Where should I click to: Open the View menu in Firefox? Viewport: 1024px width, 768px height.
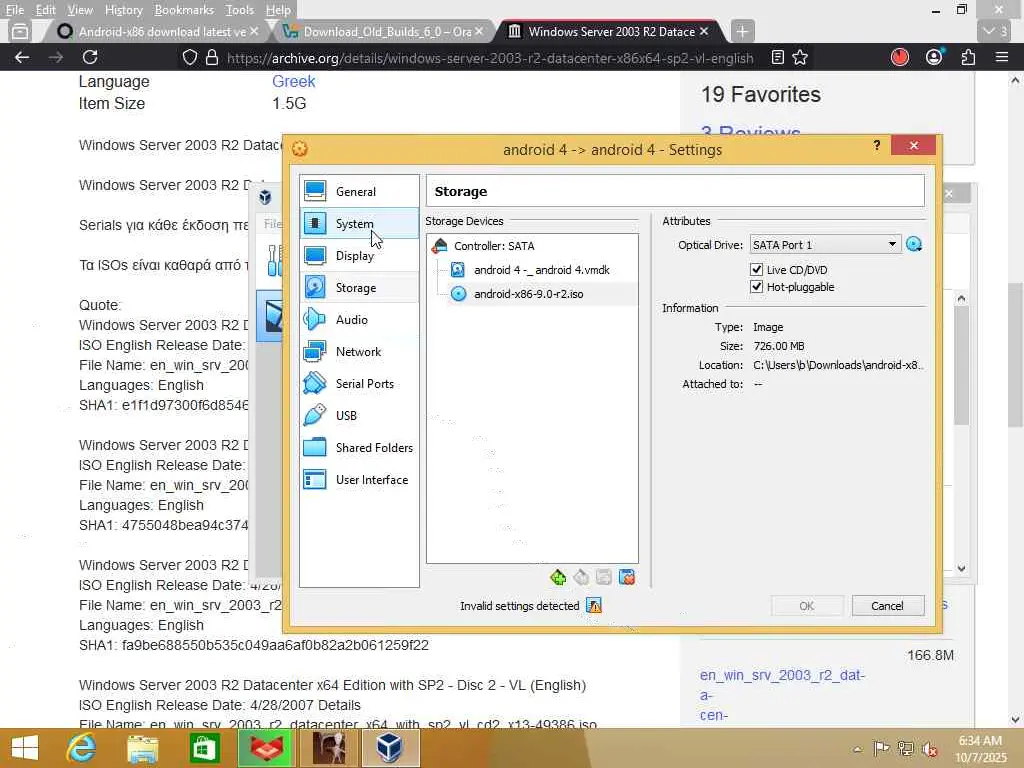point(80,10)
